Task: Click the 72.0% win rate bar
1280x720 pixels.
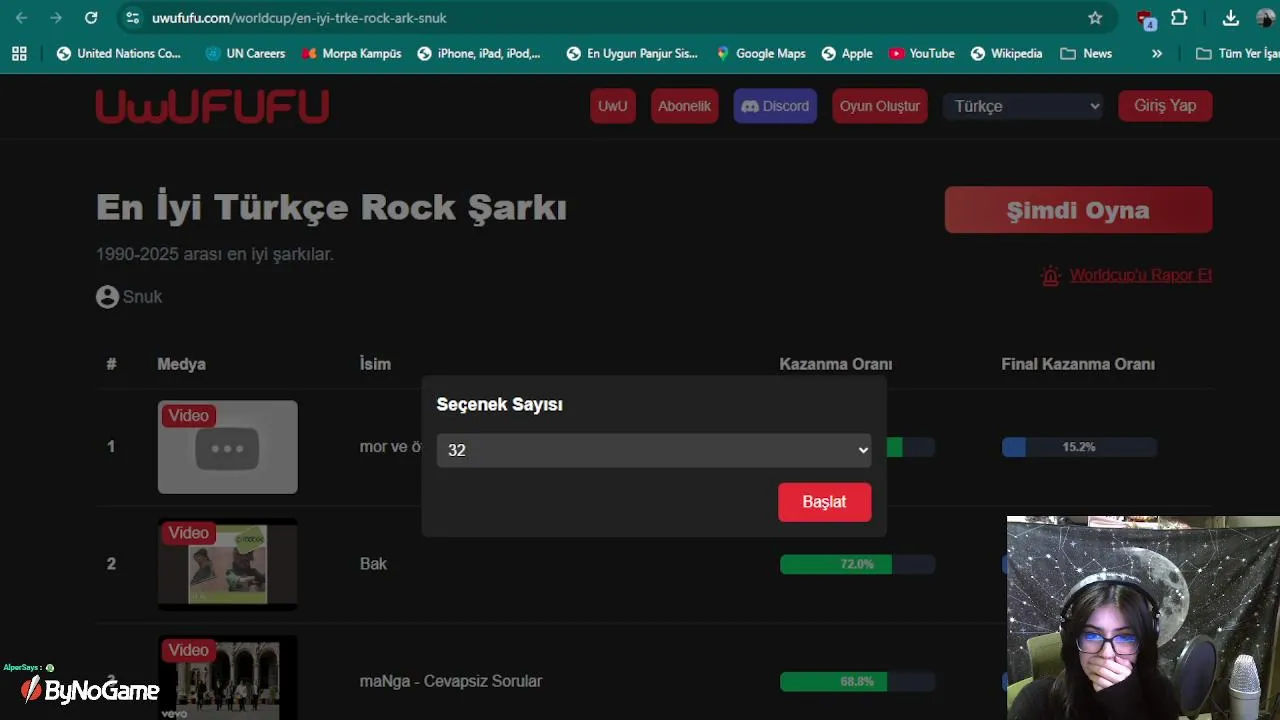Action: point(857,564)
